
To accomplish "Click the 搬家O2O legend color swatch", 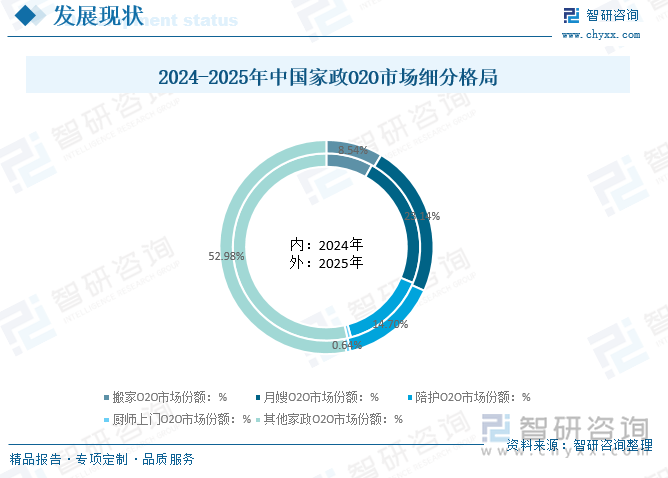I will [x=107, y=397].
